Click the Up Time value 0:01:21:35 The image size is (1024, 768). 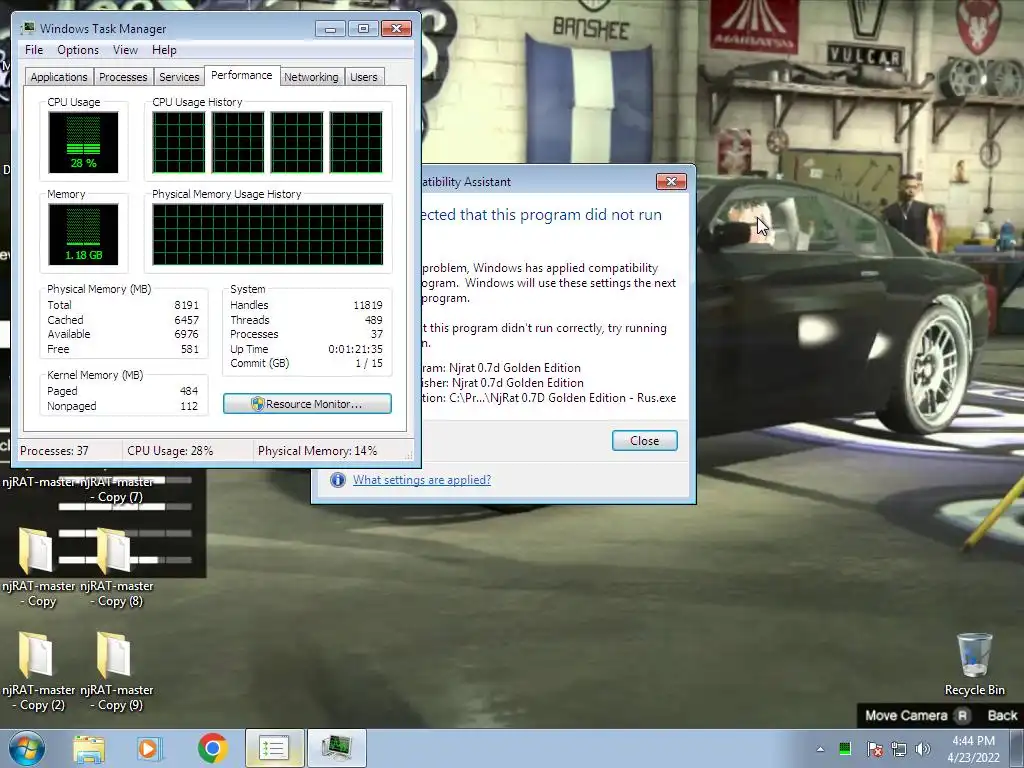point(355,349)
